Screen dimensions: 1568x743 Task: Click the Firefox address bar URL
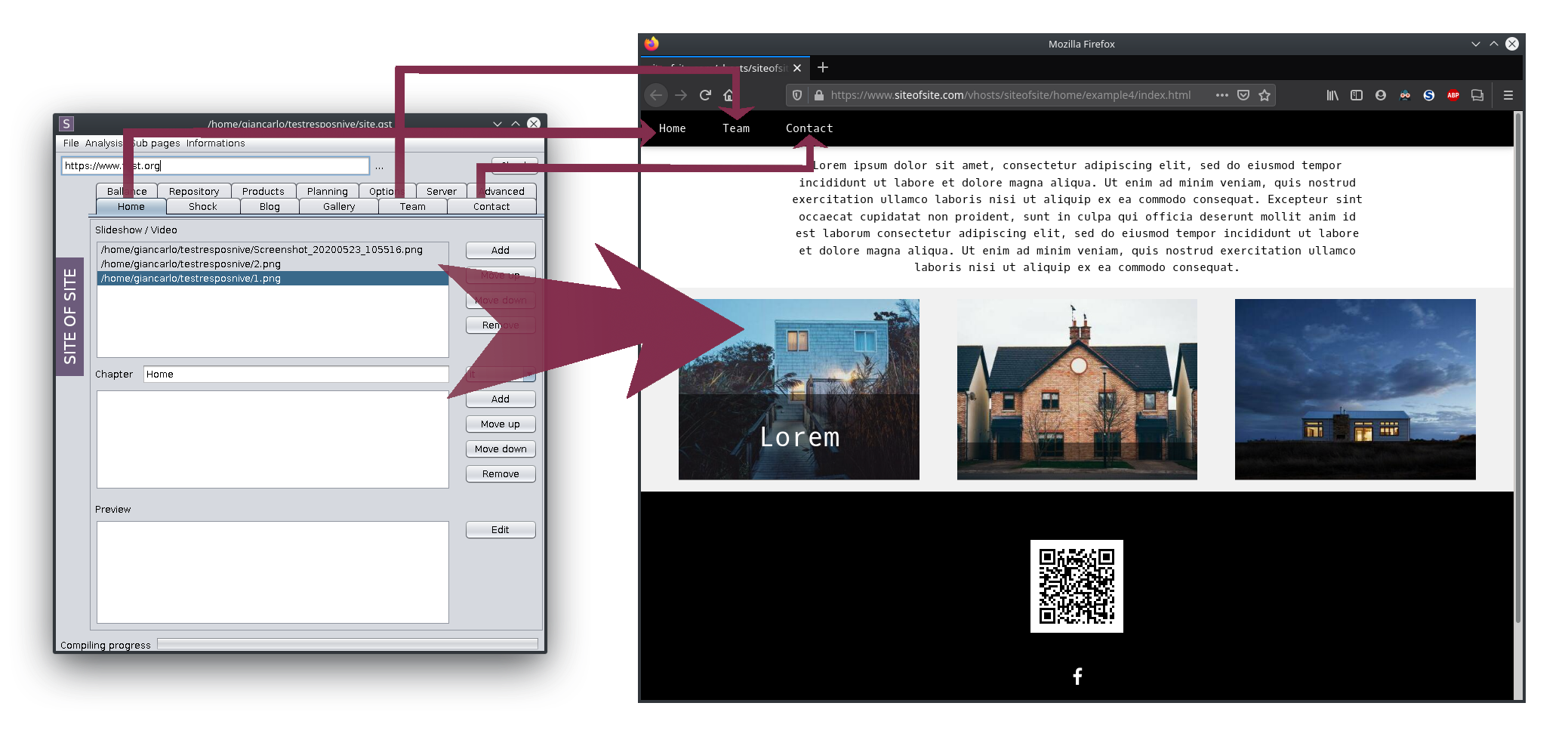coord(1010,95)
